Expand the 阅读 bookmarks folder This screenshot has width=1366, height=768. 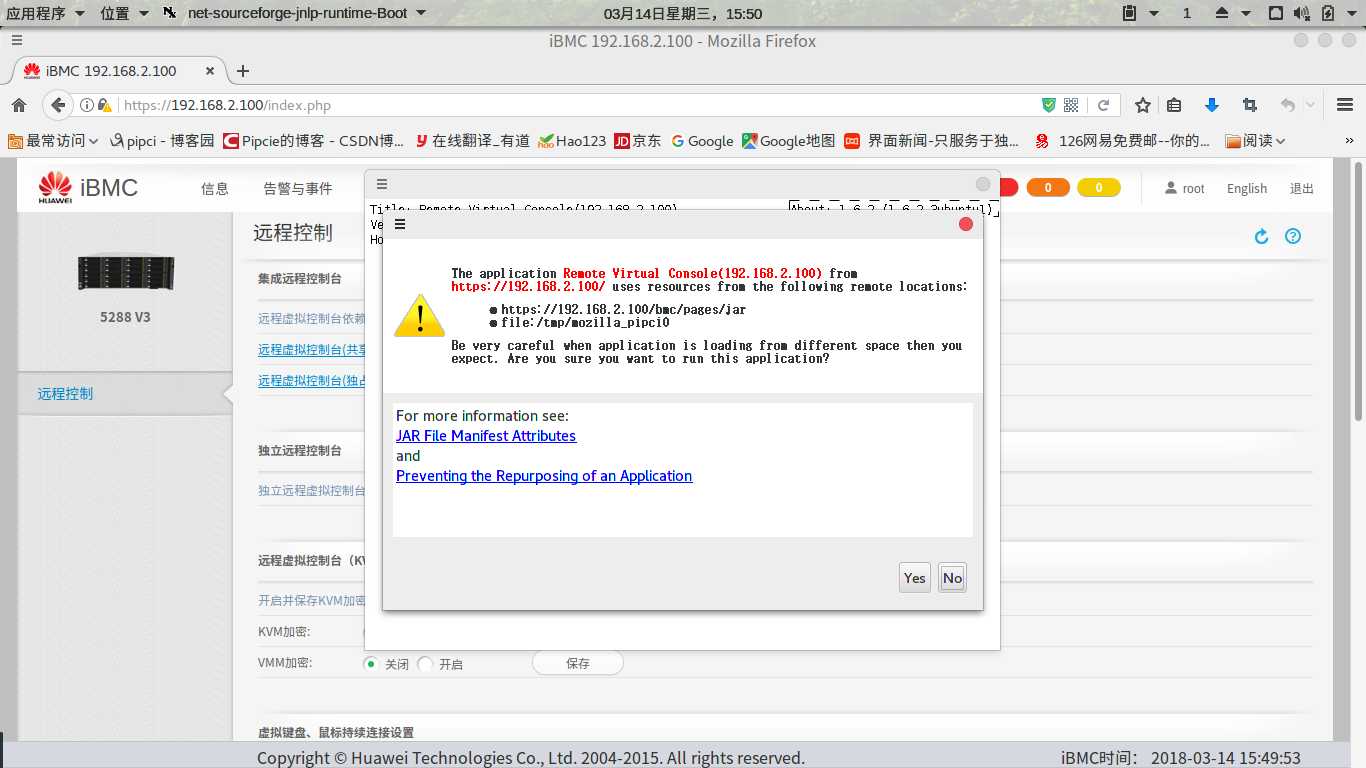1255,141
